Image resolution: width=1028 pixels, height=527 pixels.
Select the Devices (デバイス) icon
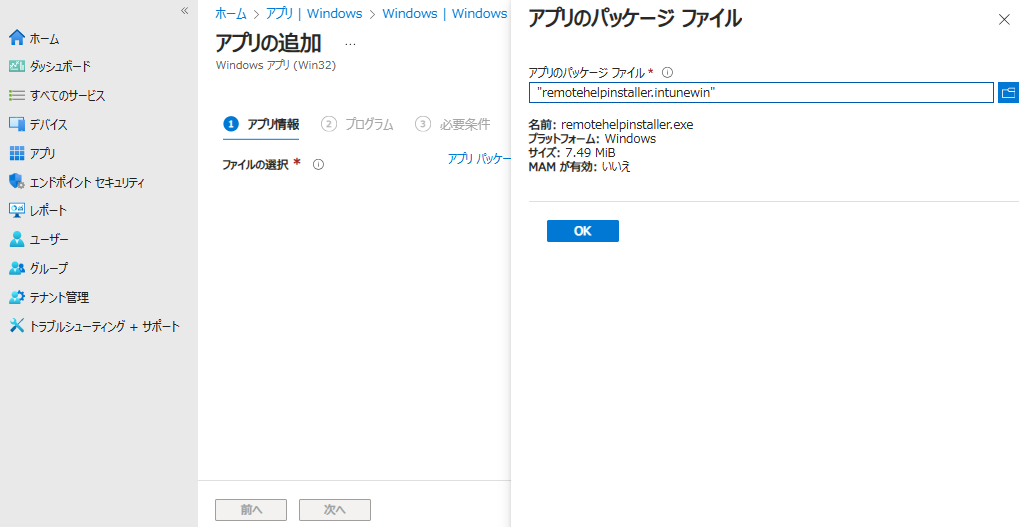point(17,124)
